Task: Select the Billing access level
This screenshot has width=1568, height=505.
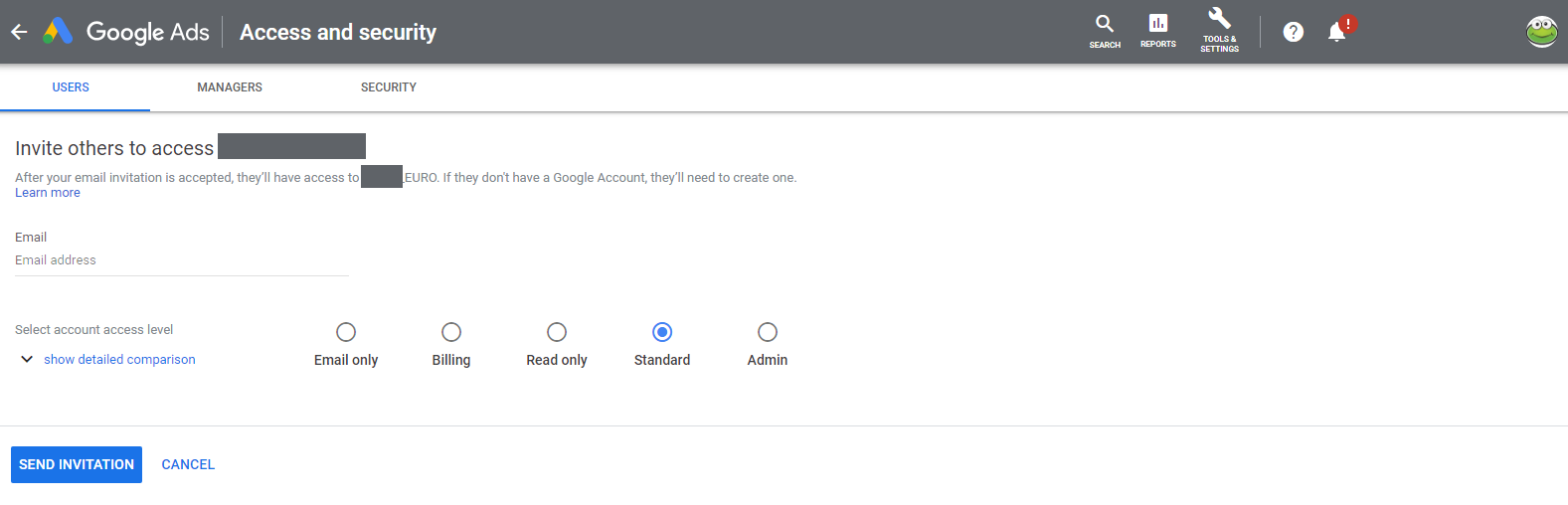Action: (451, 332)
